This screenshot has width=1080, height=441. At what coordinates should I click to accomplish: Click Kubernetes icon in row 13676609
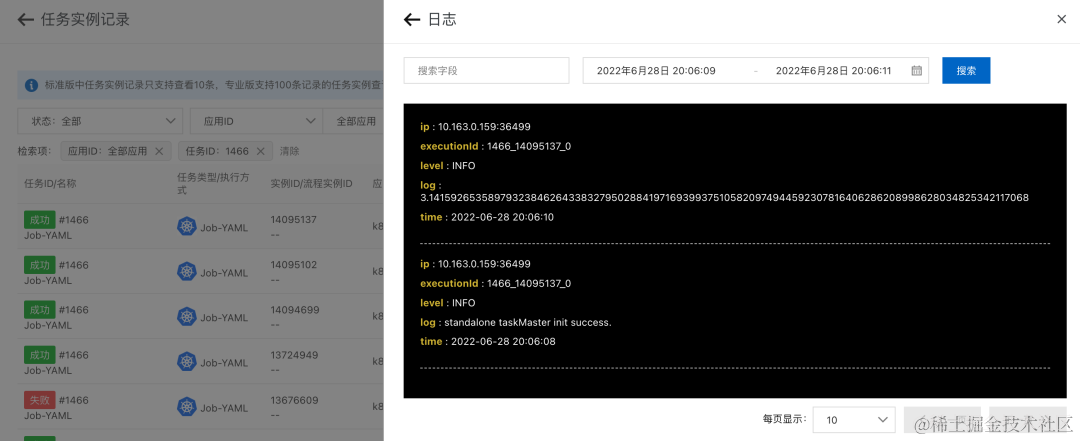[x=187, y=407]
